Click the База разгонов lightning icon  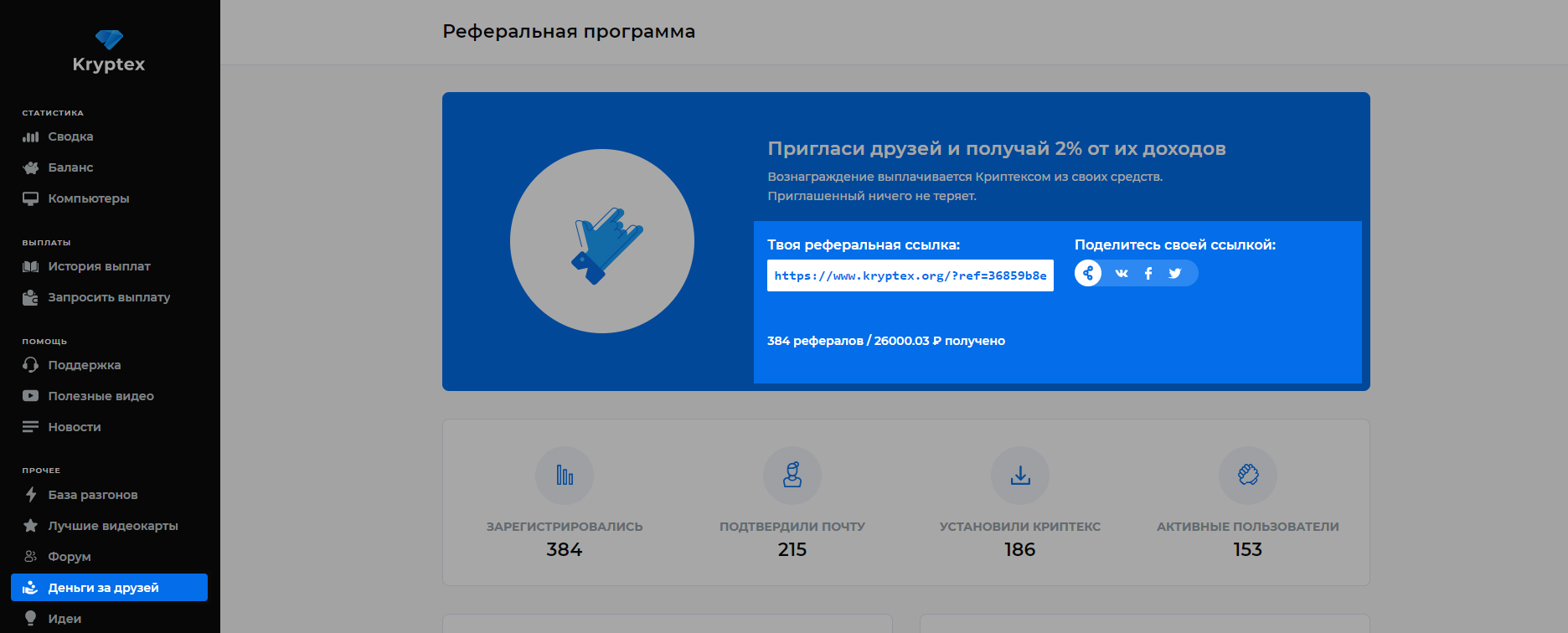(30, 495)
